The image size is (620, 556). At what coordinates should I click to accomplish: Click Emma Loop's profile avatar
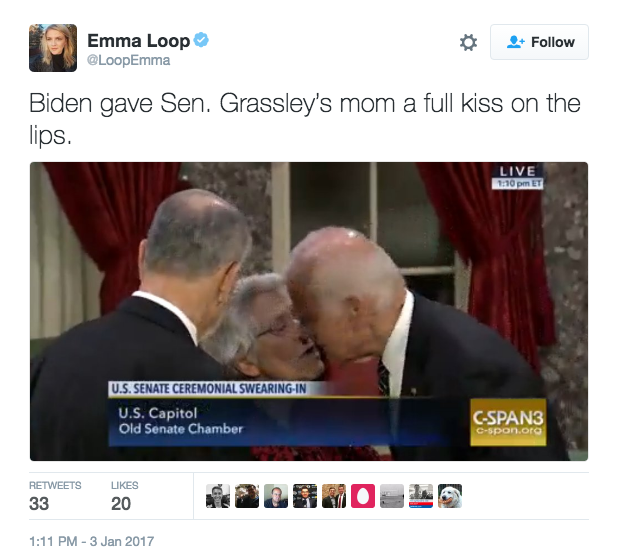tap(53, 49)
